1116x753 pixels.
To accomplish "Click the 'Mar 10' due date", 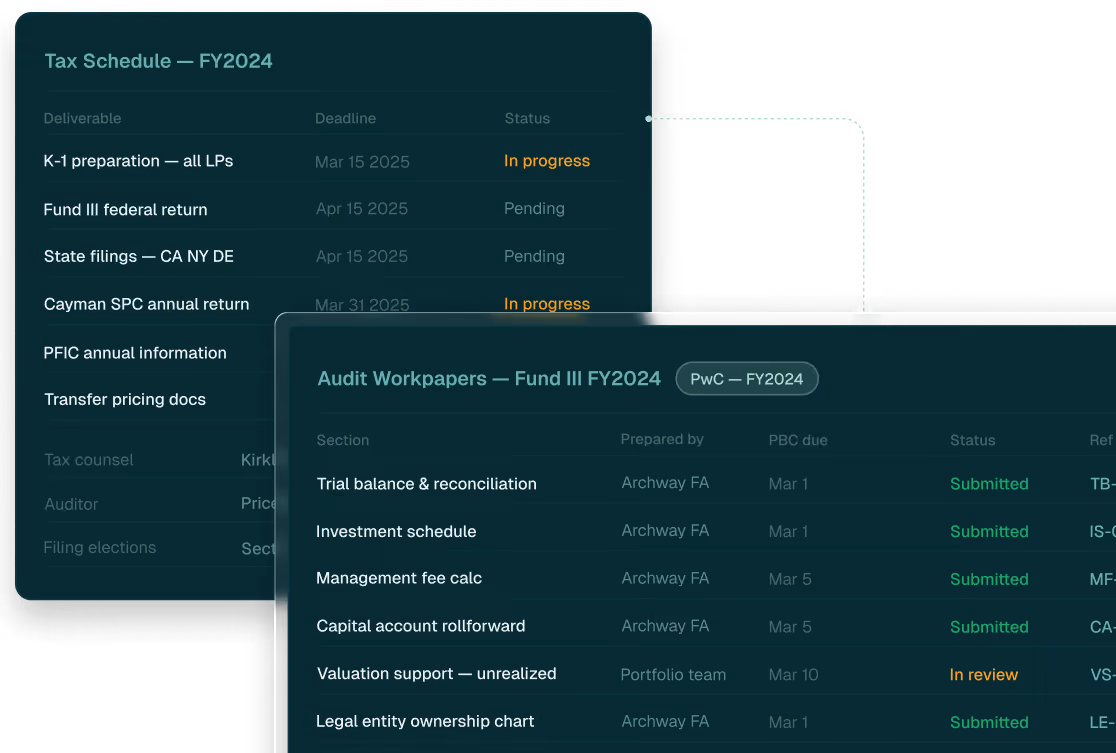I will (x=794, y=675).
